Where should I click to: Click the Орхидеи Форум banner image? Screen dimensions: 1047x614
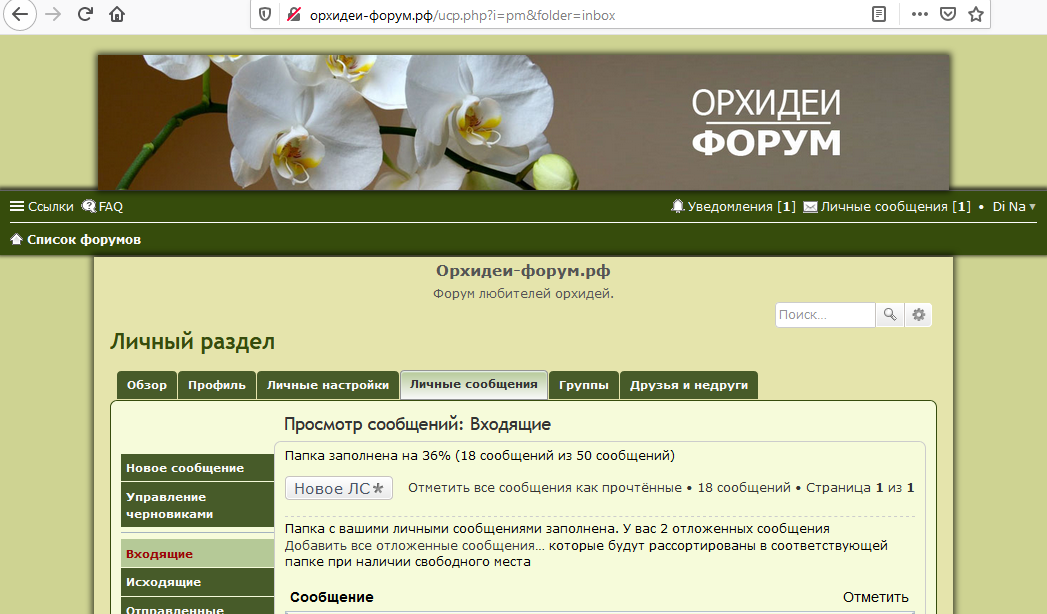[x=524, y=122]
